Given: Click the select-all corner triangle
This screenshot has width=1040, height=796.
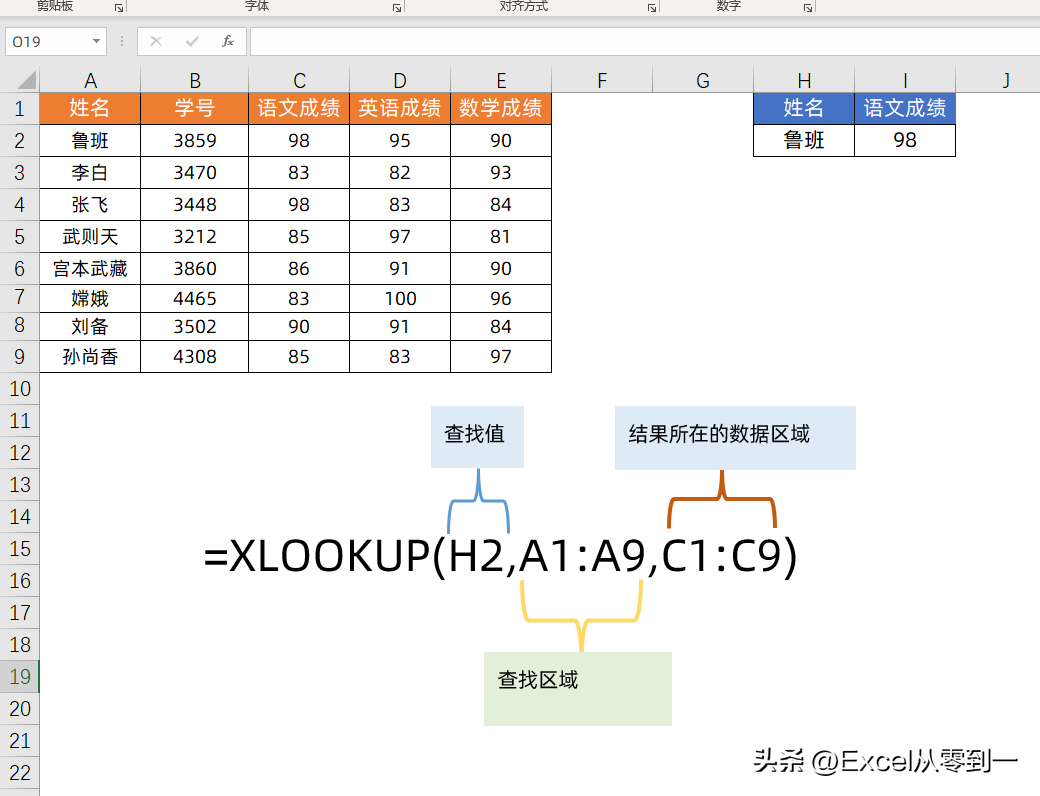Looking at the screenshot, I should (x=26, y=80).
